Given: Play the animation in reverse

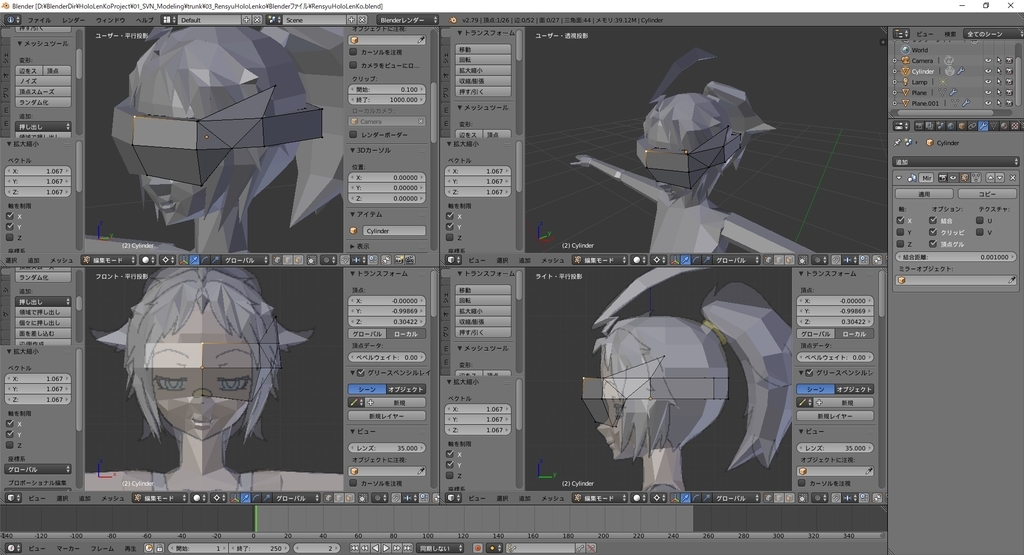Looking at the screenshot, I should pyautogui.click(x=376, y=548).
